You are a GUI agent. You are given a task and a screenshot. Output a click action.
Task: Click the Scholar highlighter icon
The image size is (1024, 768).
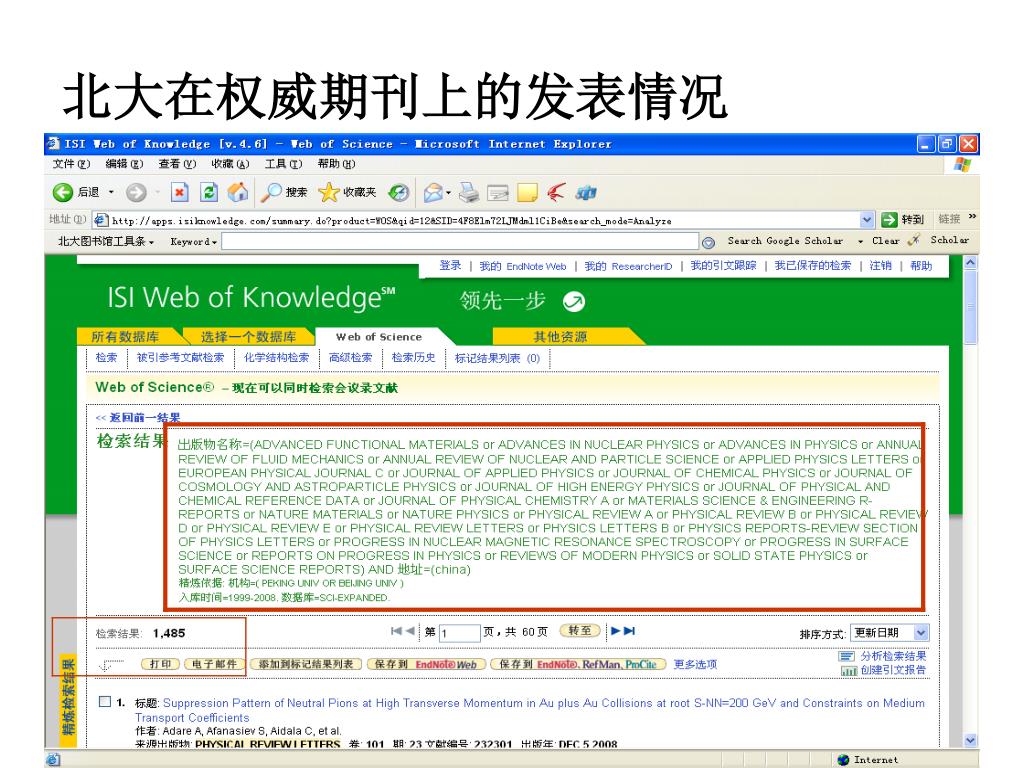[914, 240]
